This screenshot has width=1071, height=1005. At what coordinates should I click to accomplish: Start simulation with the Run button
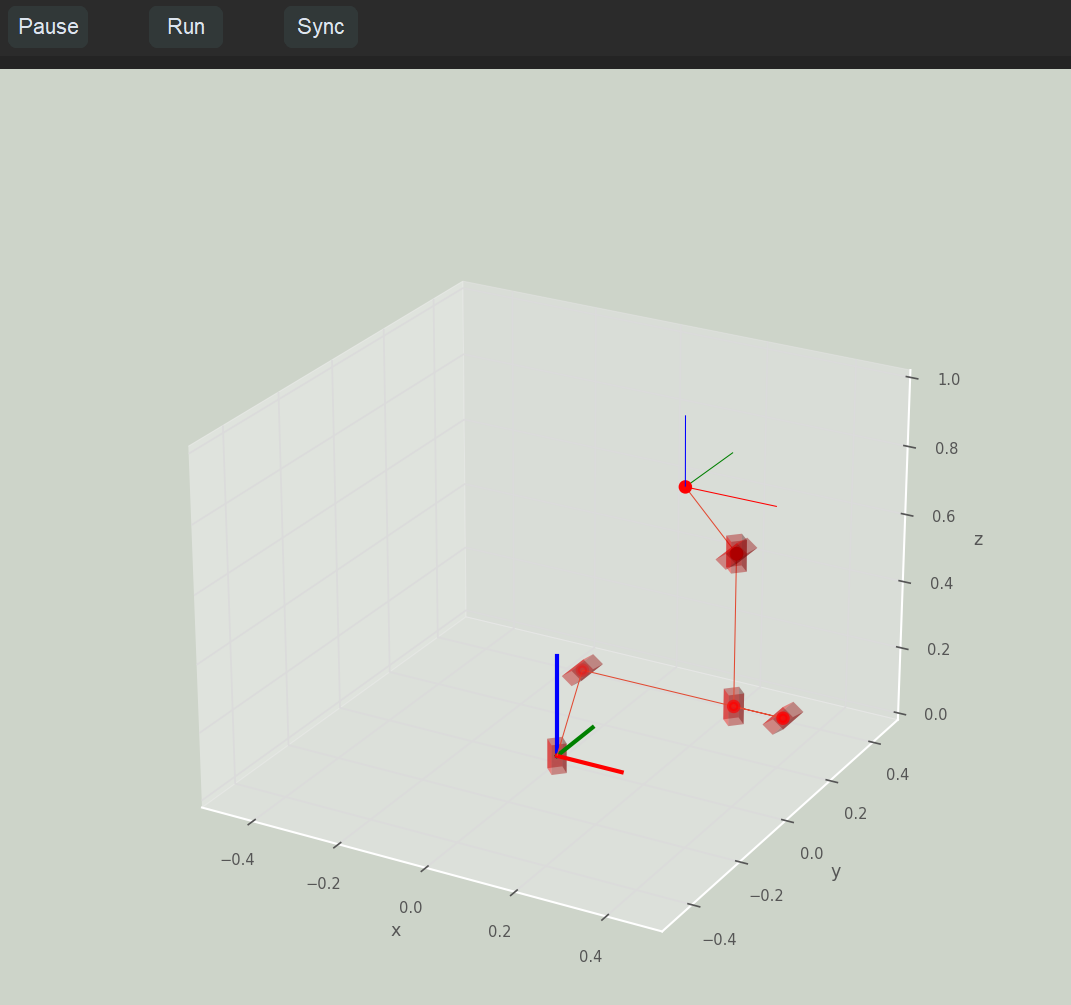pos(186,27)
